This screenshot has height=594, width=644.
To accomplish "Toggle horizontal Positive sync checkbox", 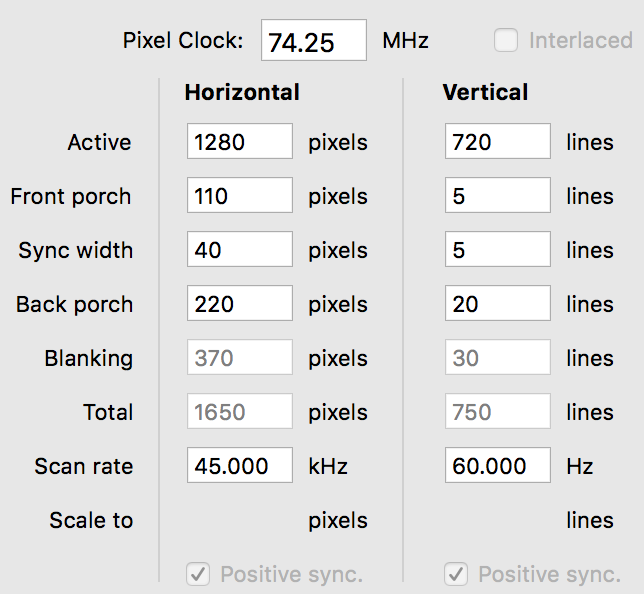I will (198, 574).
